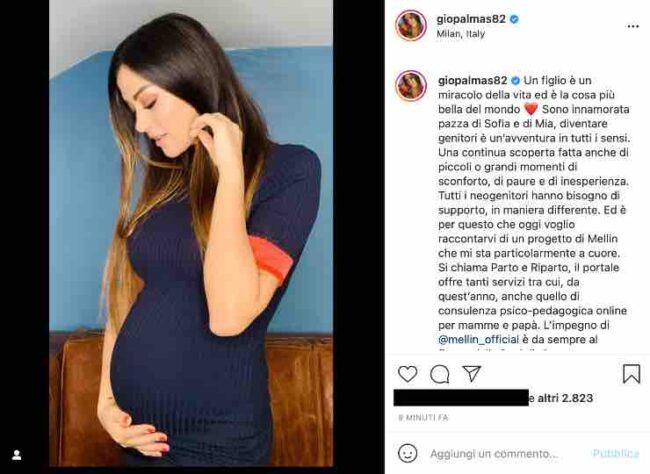Share post using paper plane icon
Image resolution: width=650 pixels, height=474 pixels.
click(x=471, y=374)
